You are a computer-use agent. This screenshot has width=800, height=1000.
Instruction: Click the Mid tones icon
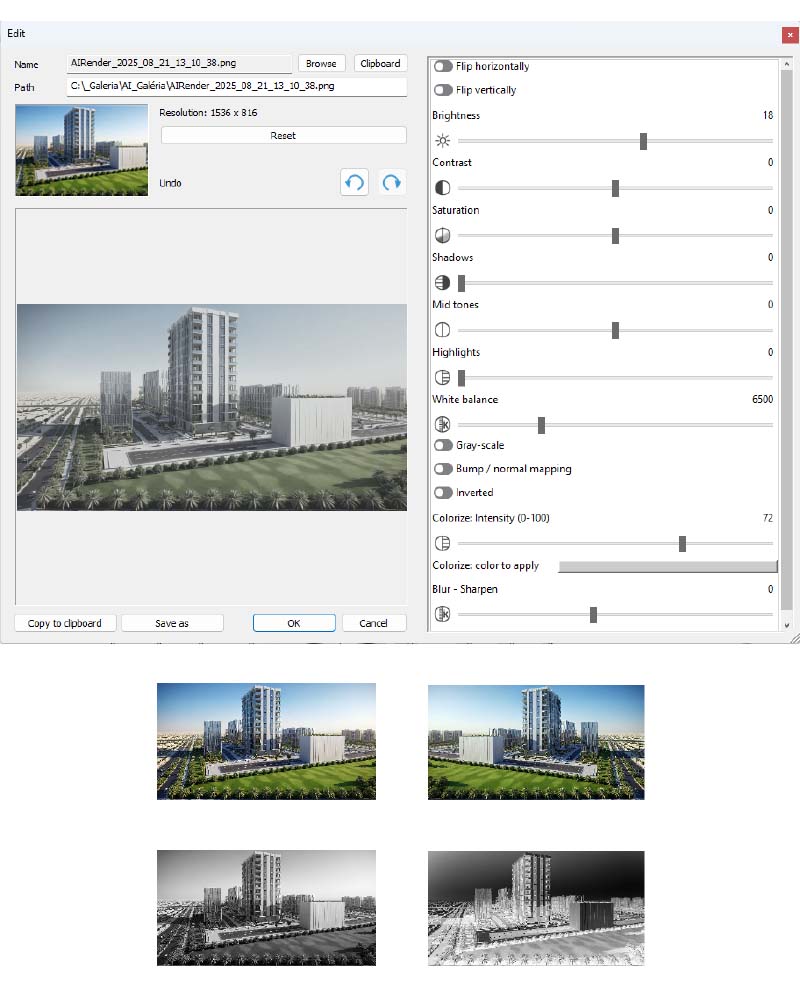[x=443, y=330]
